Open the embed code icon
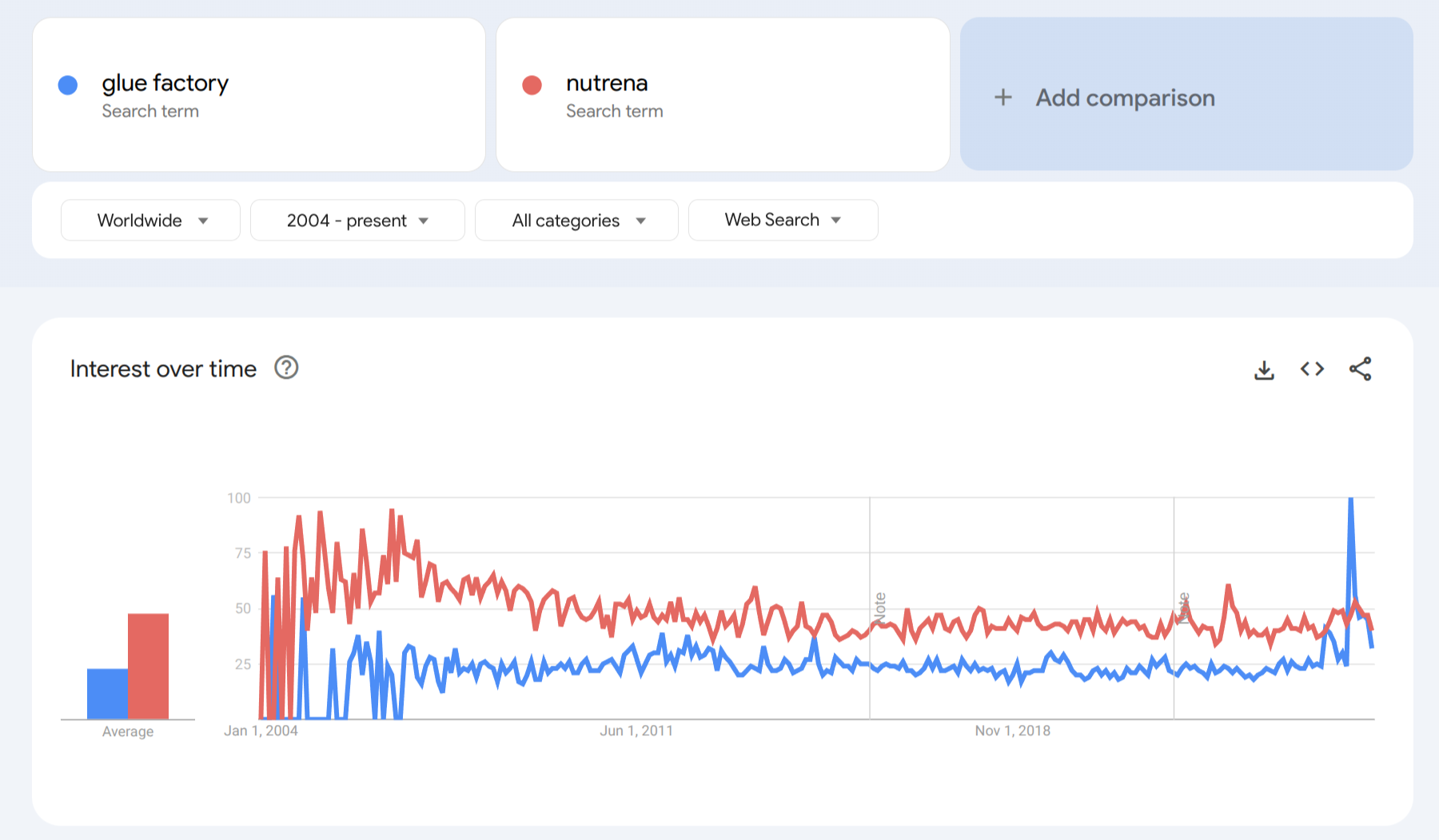Screen dimensions: 1439x840 (1312, 369)
